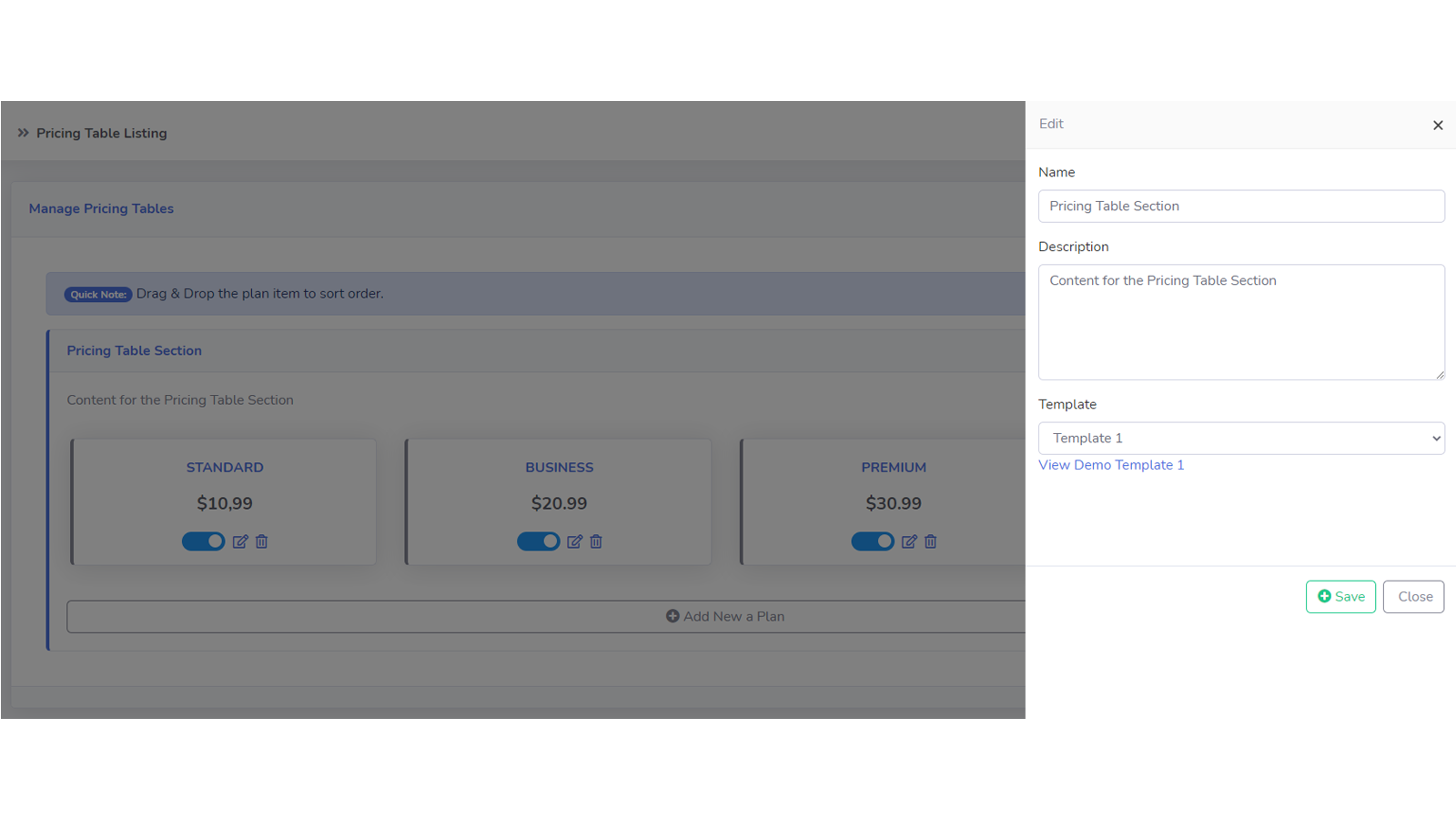
Task: Close the Edit panel
Action: (x=1413, y=596)
